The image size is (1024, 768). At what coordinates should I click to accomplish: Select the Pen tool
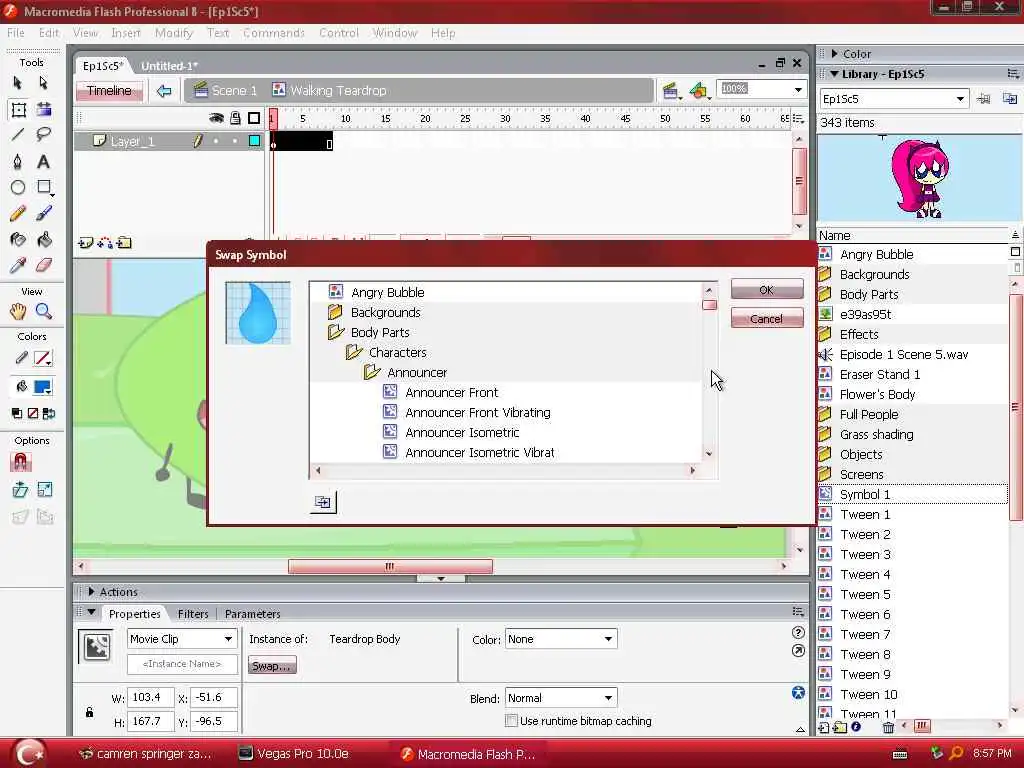click(18, 161)
